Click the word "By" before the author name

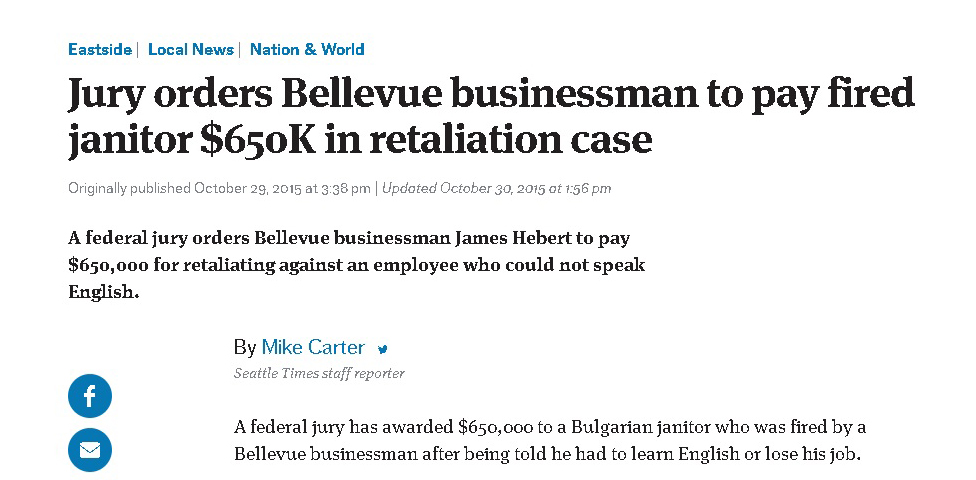[x=245, y=348]
